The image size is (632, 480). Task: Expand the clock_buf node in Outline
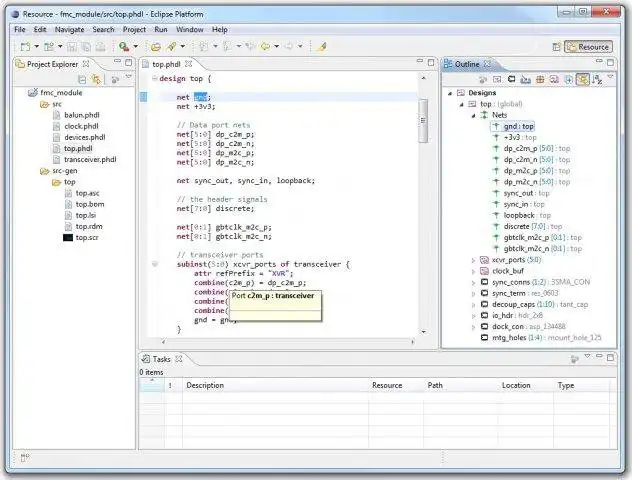474,271
